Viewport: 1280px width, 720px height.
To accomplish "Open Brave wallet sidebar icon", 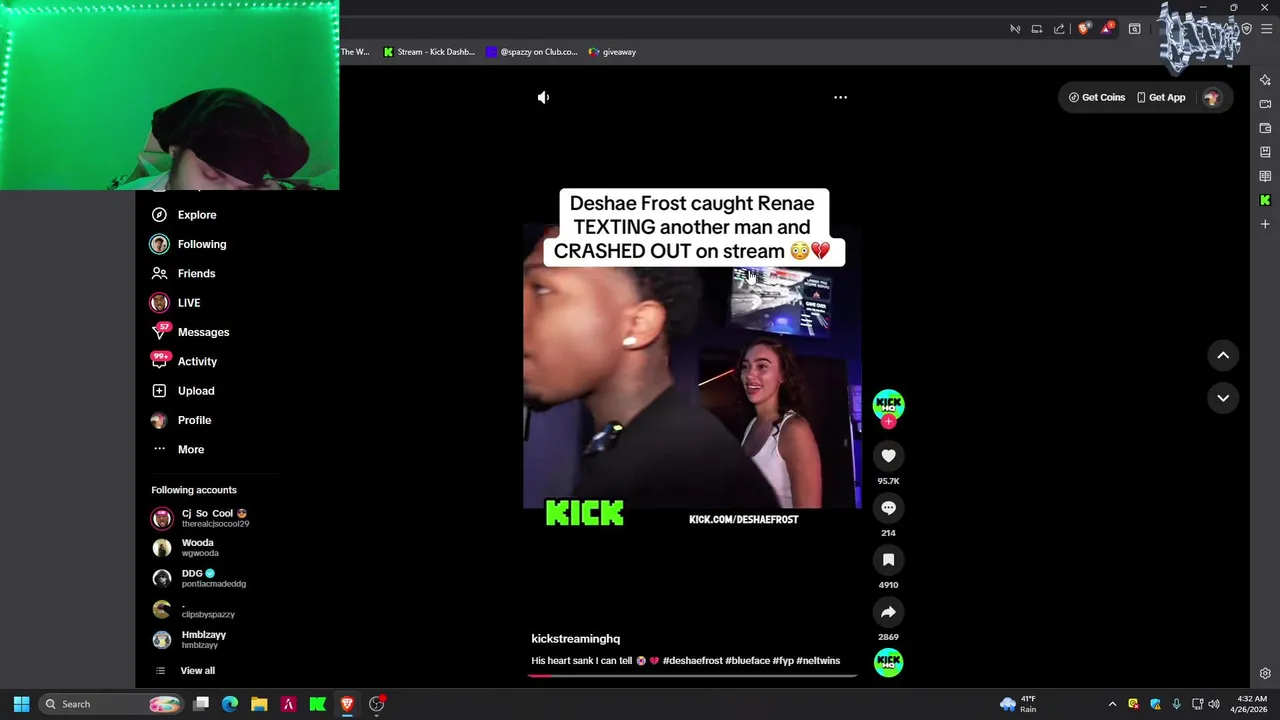I will (x=1265, y=128).
